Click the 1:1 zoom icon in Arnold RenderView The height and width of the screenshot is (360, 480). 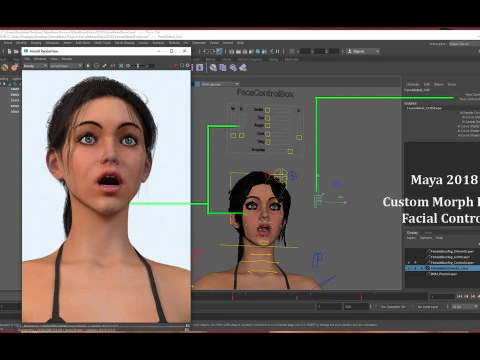[x=112, y=66]
